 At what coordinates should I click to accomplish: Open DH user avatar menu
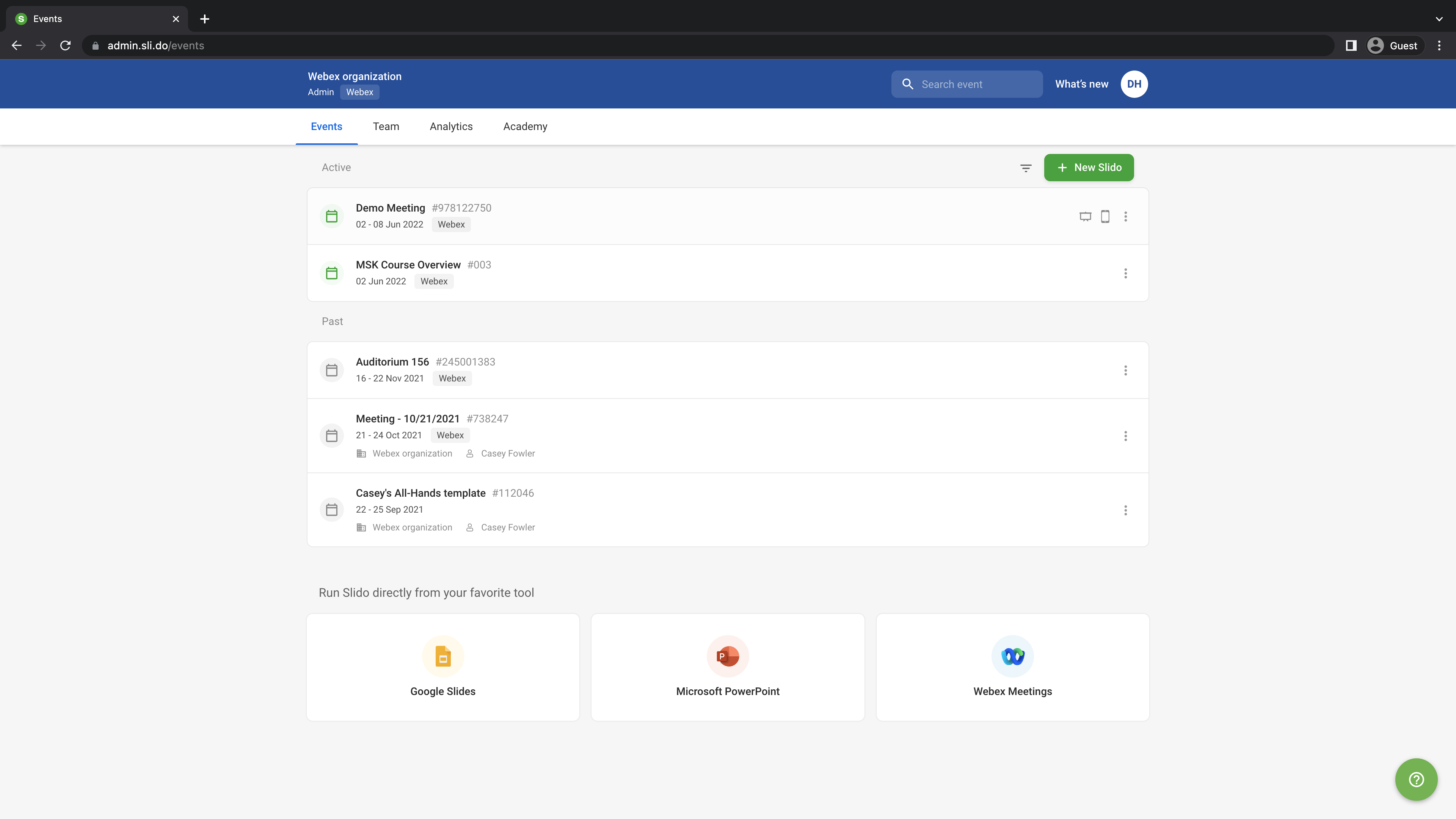(1134, 84)
